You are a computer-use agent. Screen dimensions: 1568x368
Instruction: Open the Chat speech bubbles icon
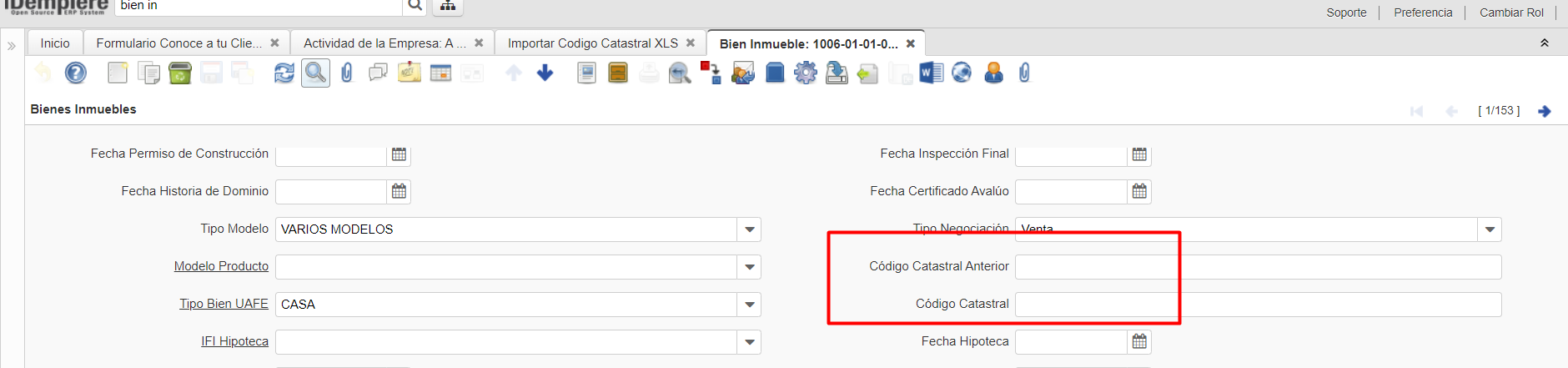click(378, 73)
